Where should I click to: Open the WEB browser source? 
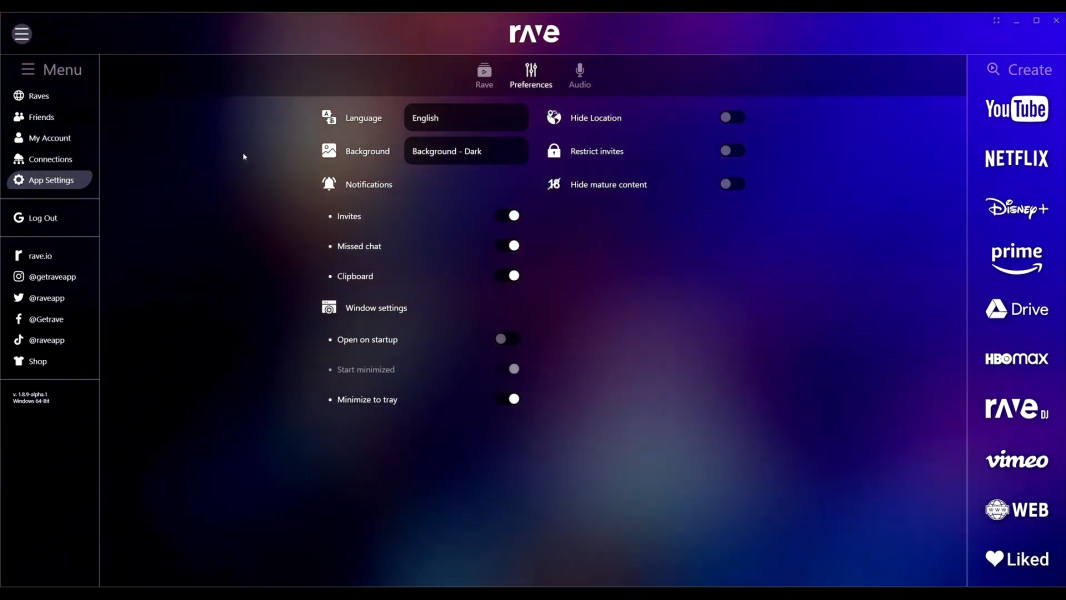pyautogui.click(x=1016, y=510)
